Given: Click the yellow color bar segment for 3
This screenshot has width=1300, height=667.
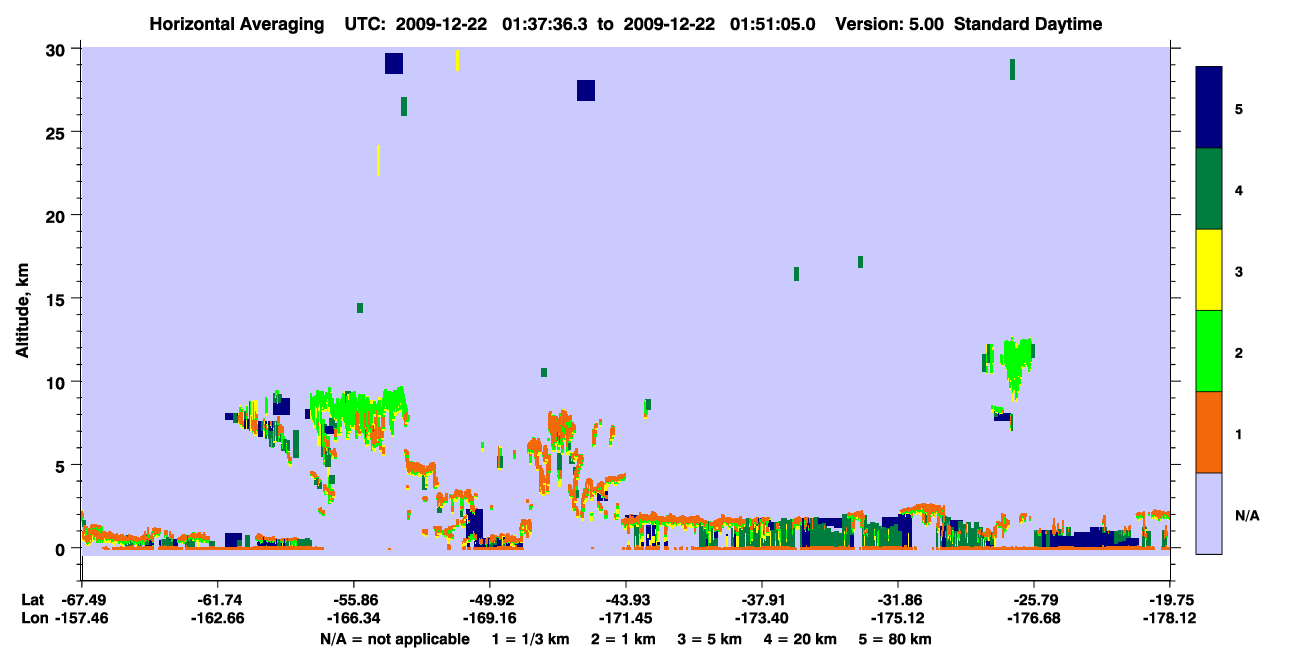Looking at the screenshot, I should click(1209, 270).
